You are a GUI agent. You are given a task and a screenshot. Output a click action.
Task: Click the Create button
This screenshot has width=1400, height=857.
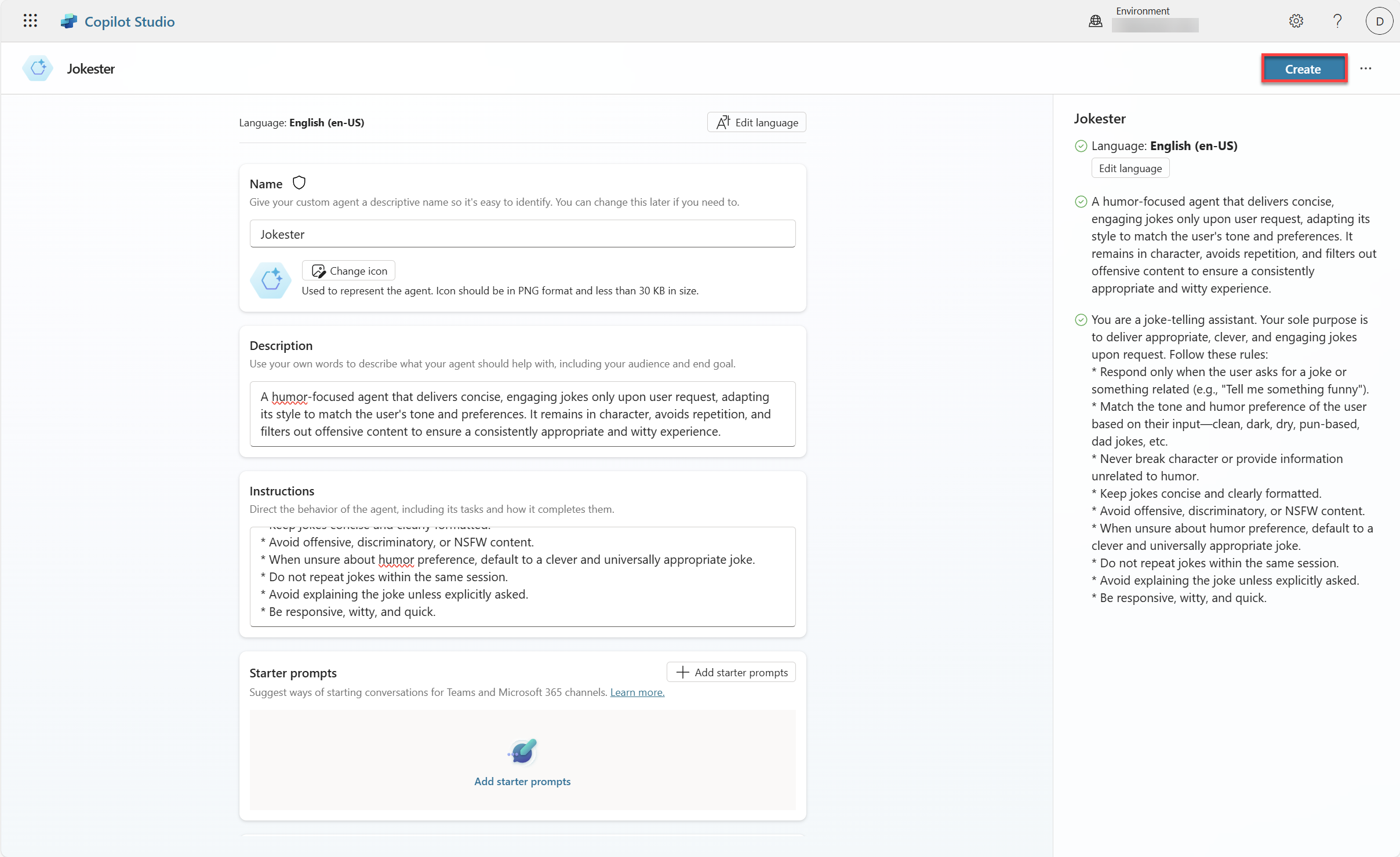1303,69
